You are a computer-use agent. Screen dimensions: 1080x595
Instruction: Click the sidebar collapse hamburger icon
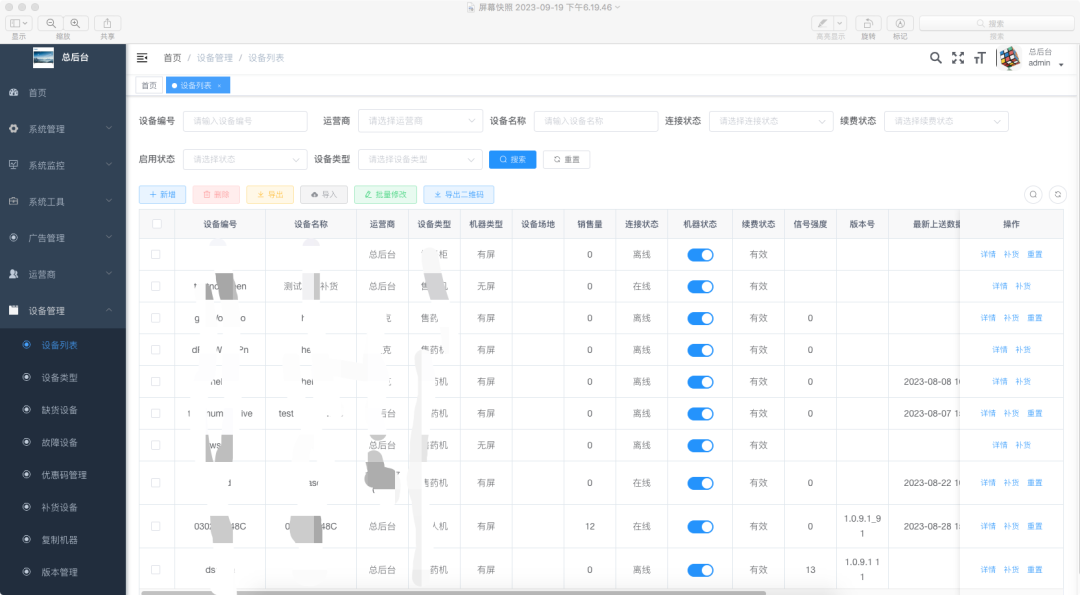pyautogui.click(x=142, y=58)
